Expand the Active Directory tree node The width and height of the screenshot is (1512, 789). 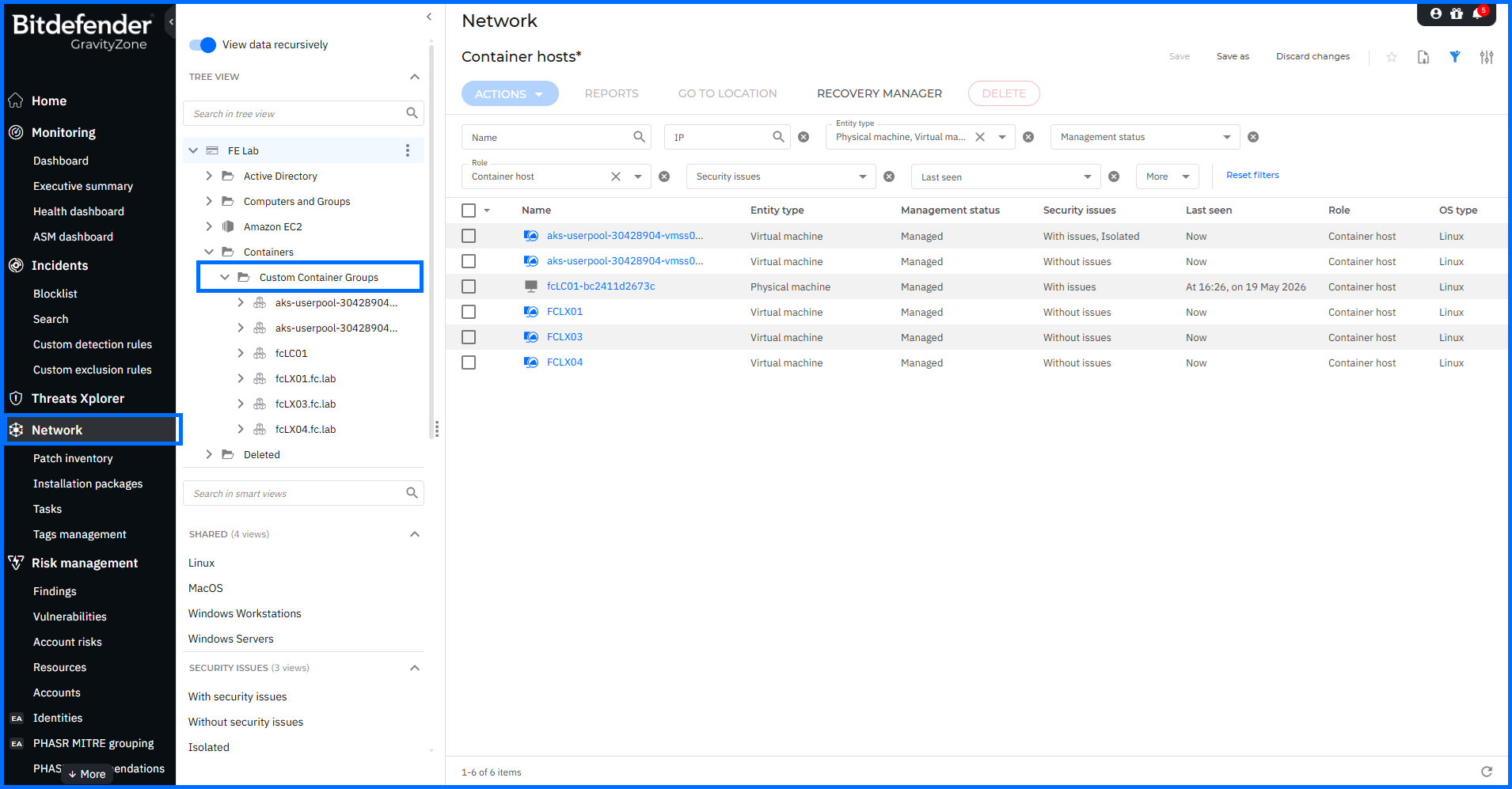coord(209,176)
